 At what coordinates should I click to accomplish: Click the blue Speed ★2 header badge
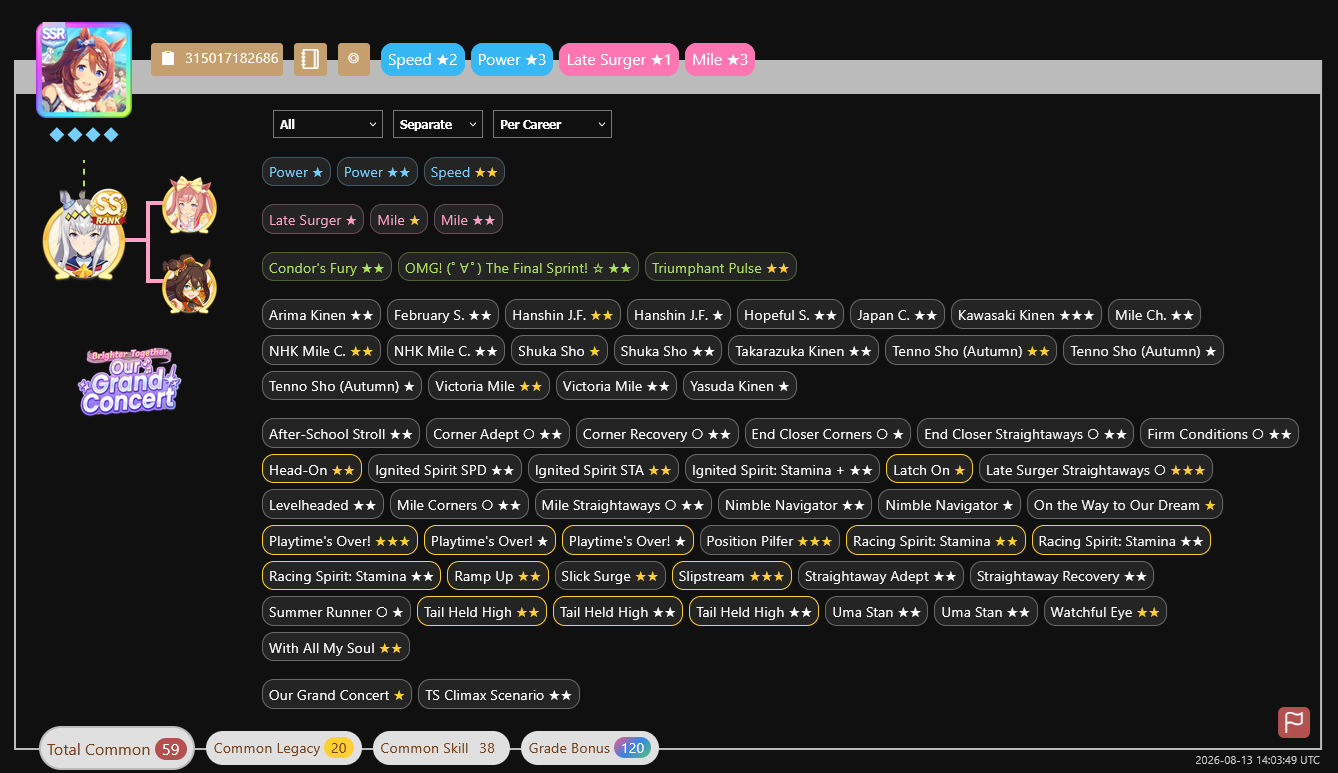424,59
